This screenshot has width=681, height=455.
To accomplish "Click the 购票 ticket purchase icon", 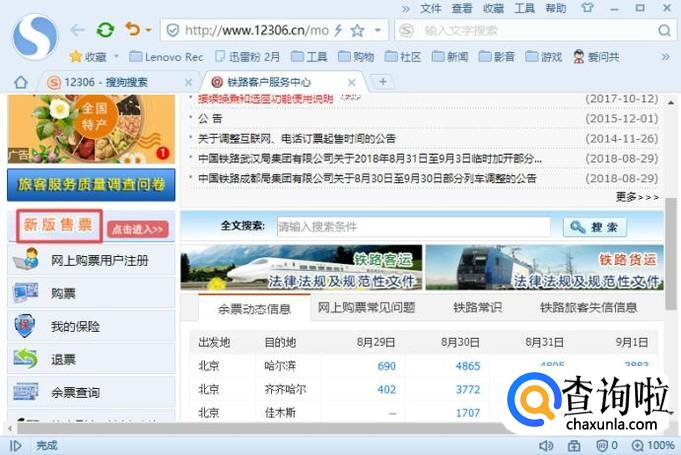I will 24,293.
